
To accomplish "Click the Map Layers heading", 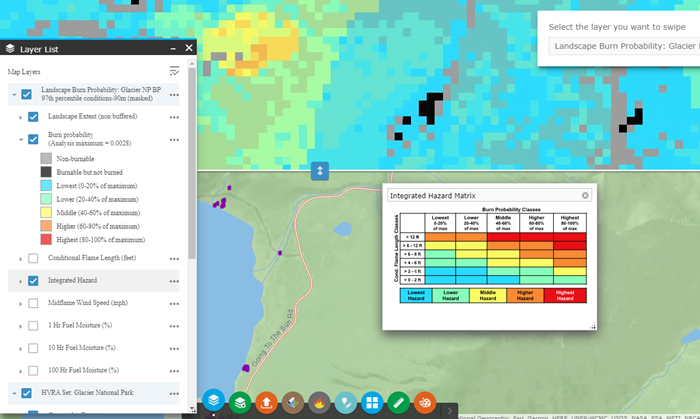I will (x=24, y=71).
